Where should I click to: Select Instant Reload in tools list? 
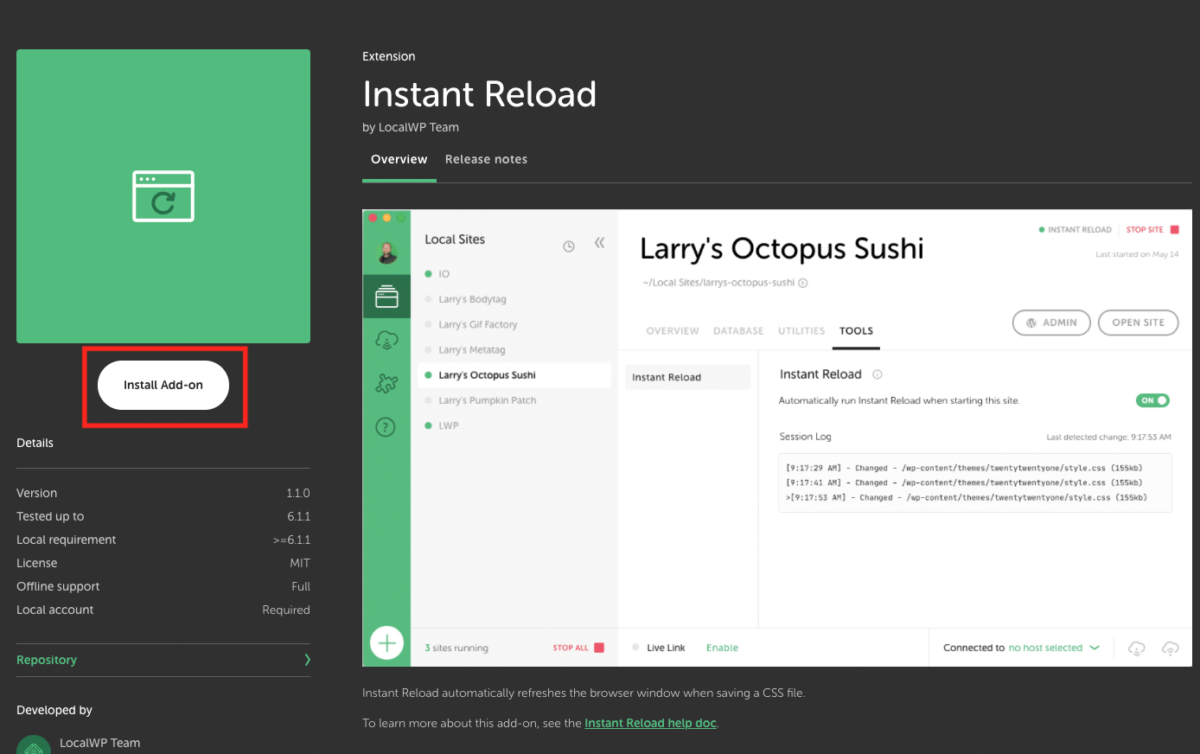(x=688, y=377)
